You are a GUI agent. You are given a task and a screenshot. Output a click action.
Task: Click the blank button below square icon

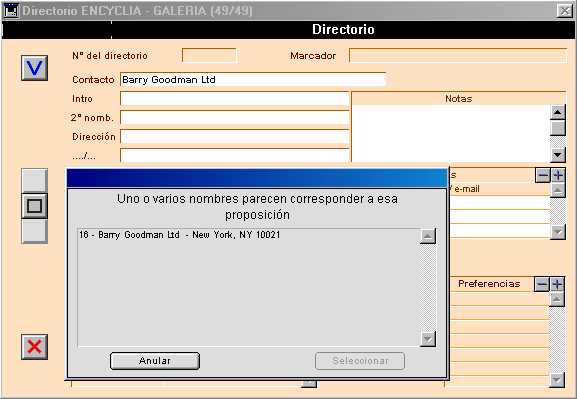click(x=34, y=231)
